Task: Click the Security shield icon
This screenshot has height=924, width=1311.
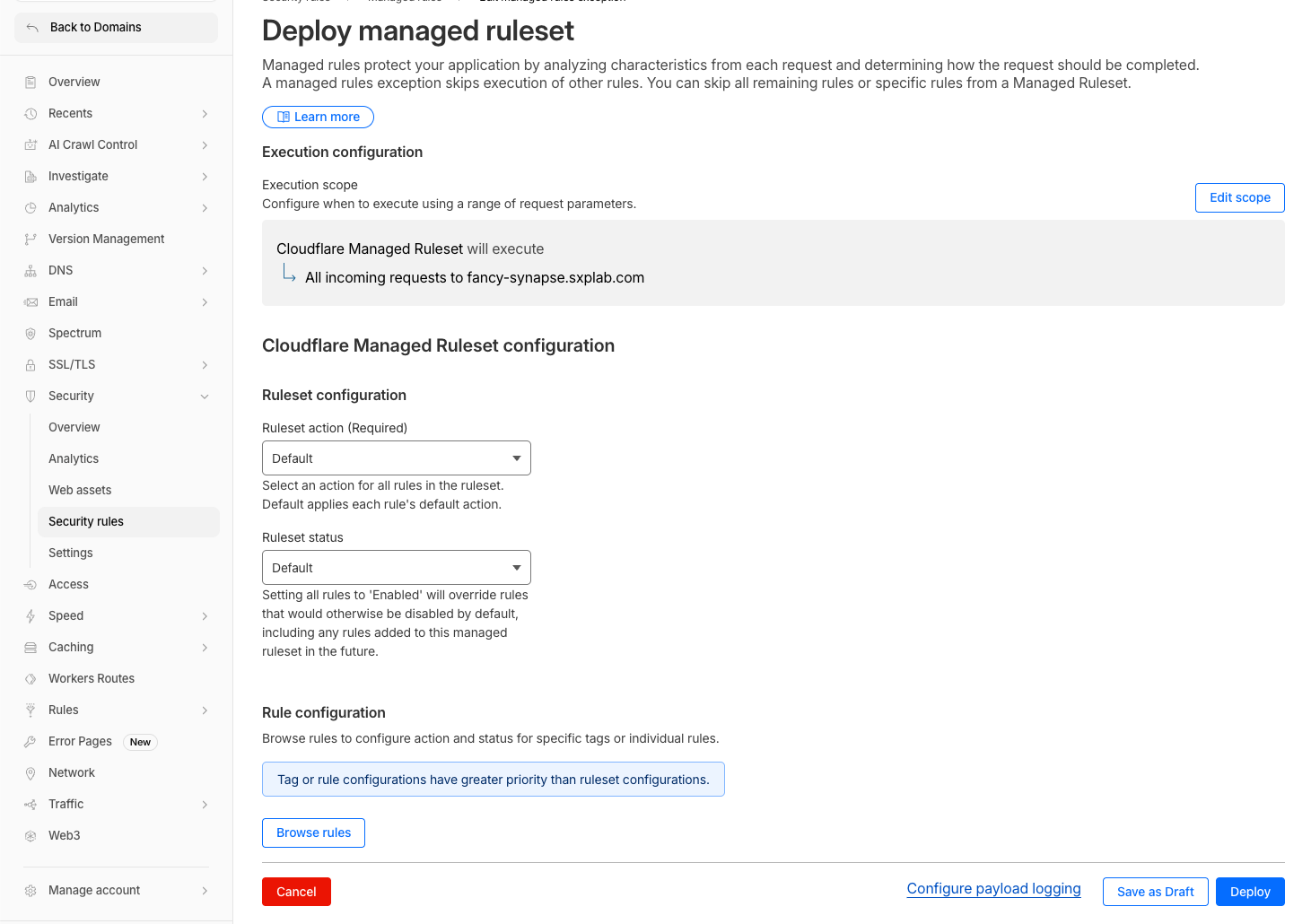Action: 31,396
